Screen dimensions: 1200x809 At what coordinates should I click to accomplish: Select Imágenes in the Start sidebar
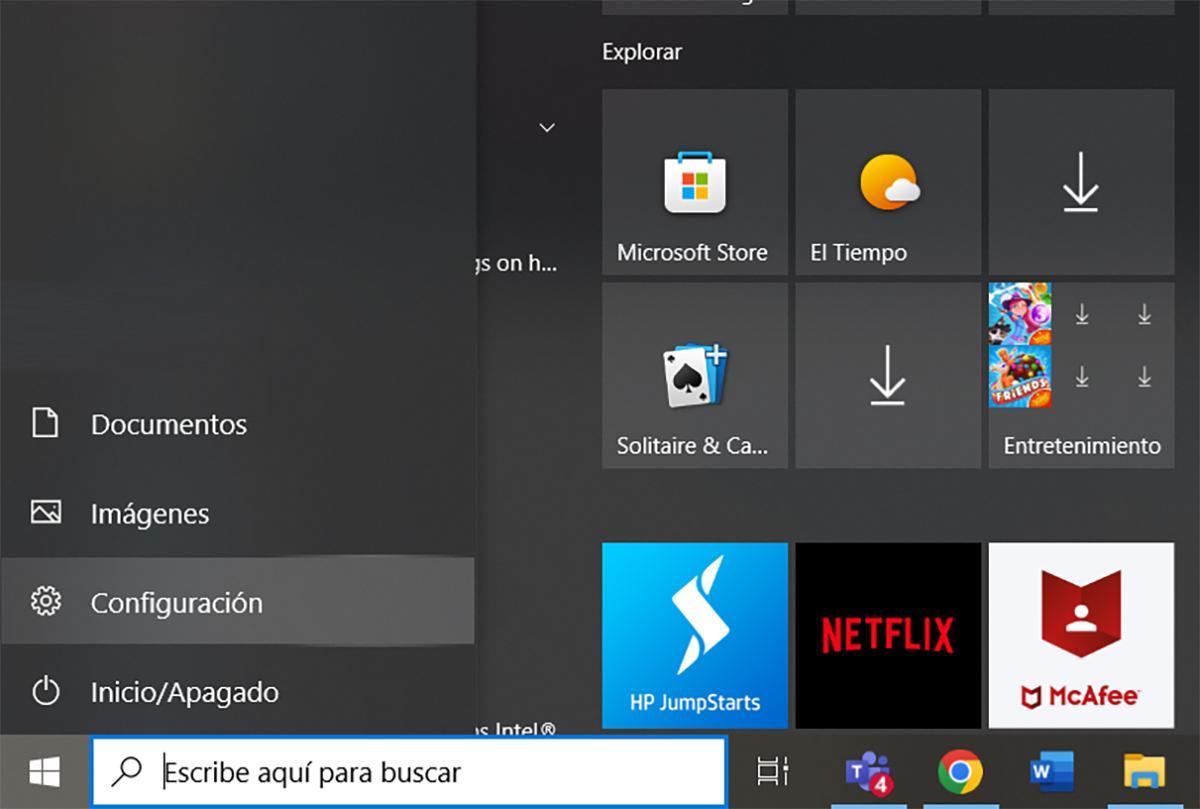[x=150, y=513]
